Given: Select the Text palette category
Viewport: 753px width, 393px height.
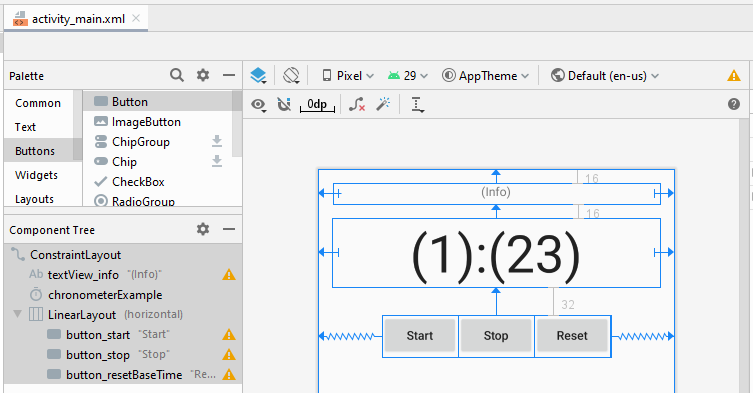Looking at the screenshot, I should 25,127.
